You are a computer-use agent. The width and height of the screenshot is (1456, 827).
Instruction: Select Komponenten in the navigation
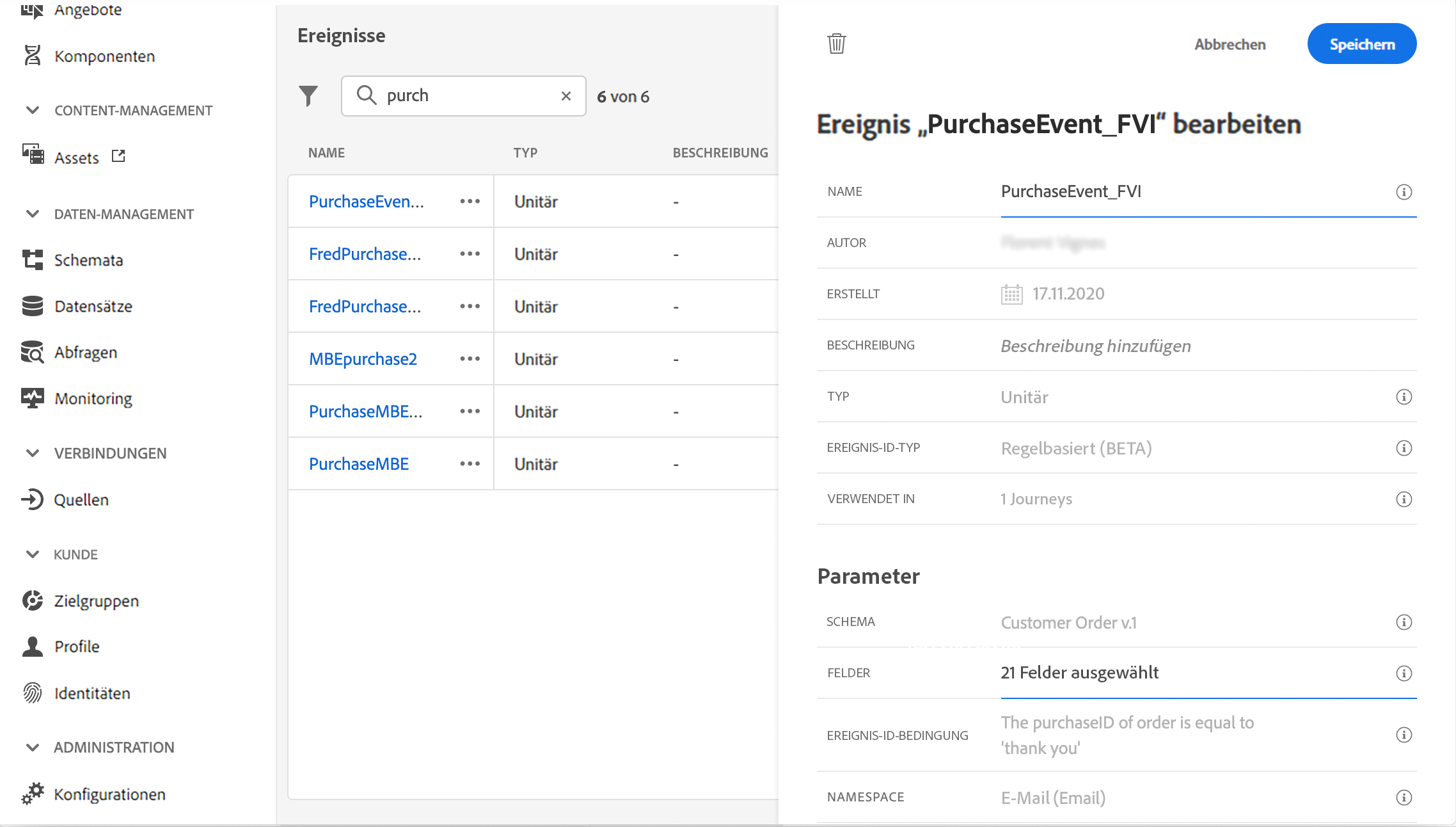pos(104,56)
